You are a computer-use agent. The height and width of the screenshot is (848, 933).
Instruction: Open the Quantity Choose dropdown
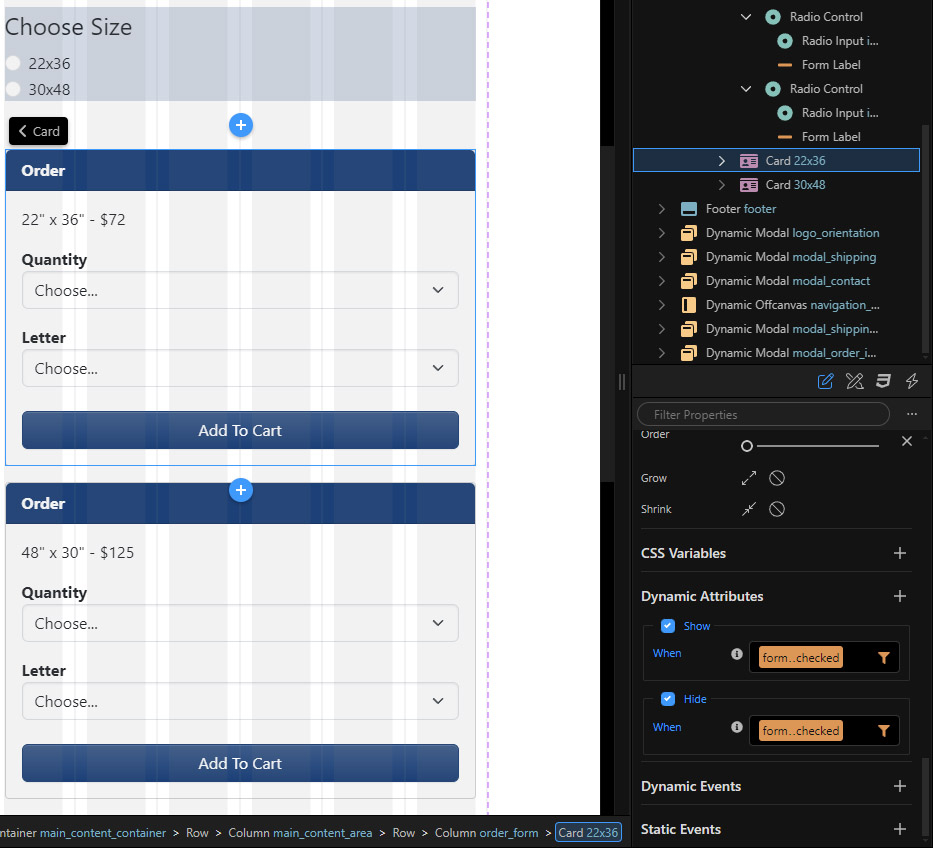[x=240, y=290]
